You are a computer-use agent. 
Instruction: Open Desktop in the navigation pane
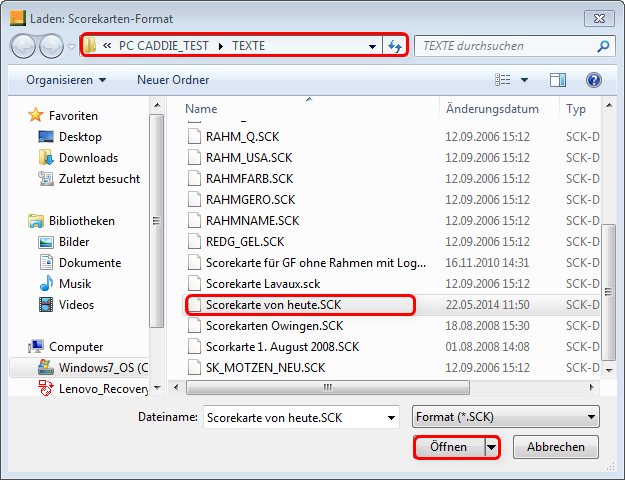(x=80, y=137)
